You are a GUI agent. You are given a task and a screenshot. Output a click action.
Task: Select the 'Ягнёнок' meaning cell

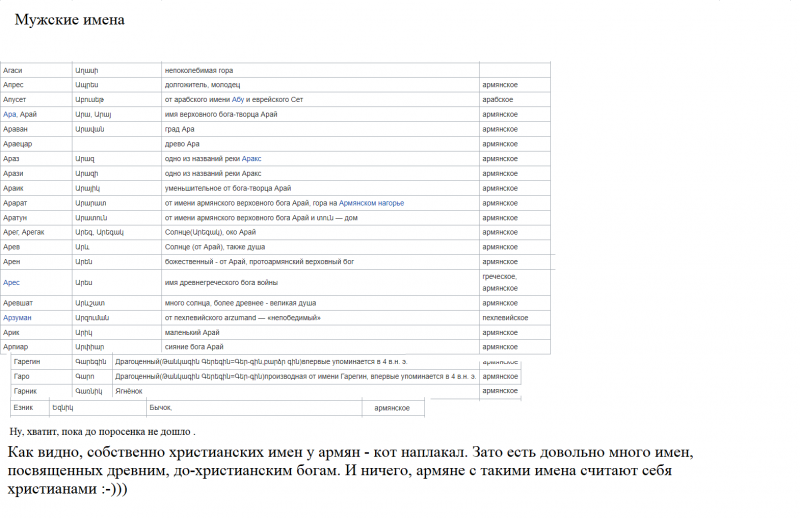(295, 391)
